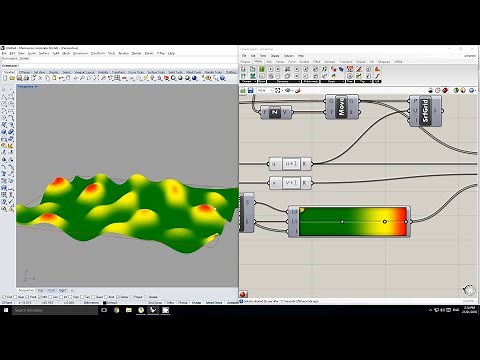The height and width of the screenshot is (360, 480).
Task: Click the middle grip on the gradient bar
Action: [342, 221]
